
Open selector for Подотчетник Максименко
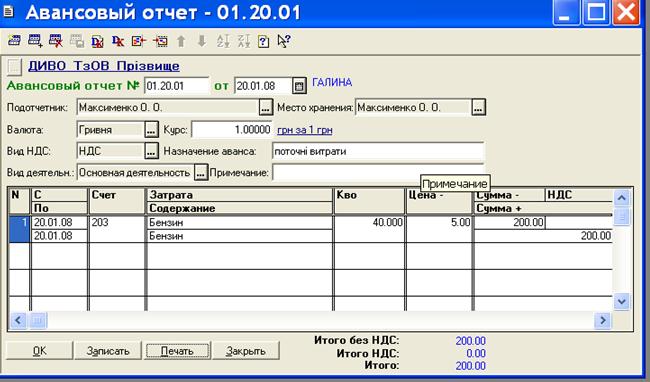pyautogui.click(x=265, y=108)
